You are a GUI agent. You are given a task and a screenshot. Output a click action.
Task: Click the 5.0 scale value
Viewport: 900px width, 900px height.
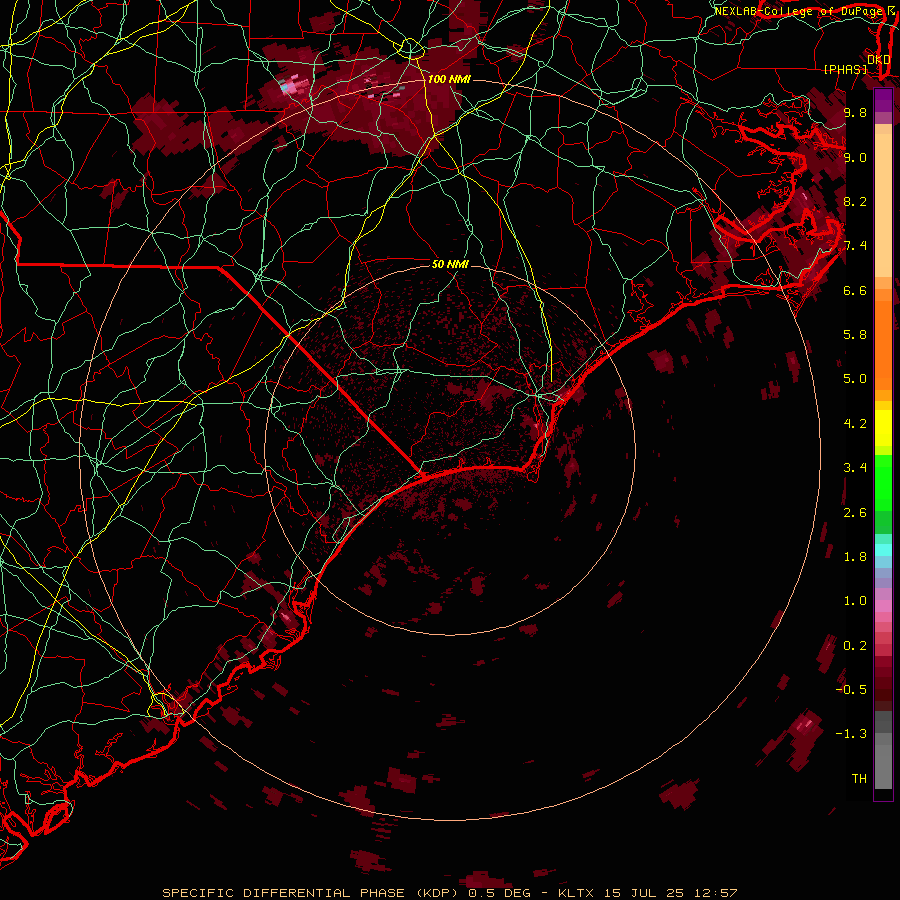pyautogui.click(x=855, y=379)
